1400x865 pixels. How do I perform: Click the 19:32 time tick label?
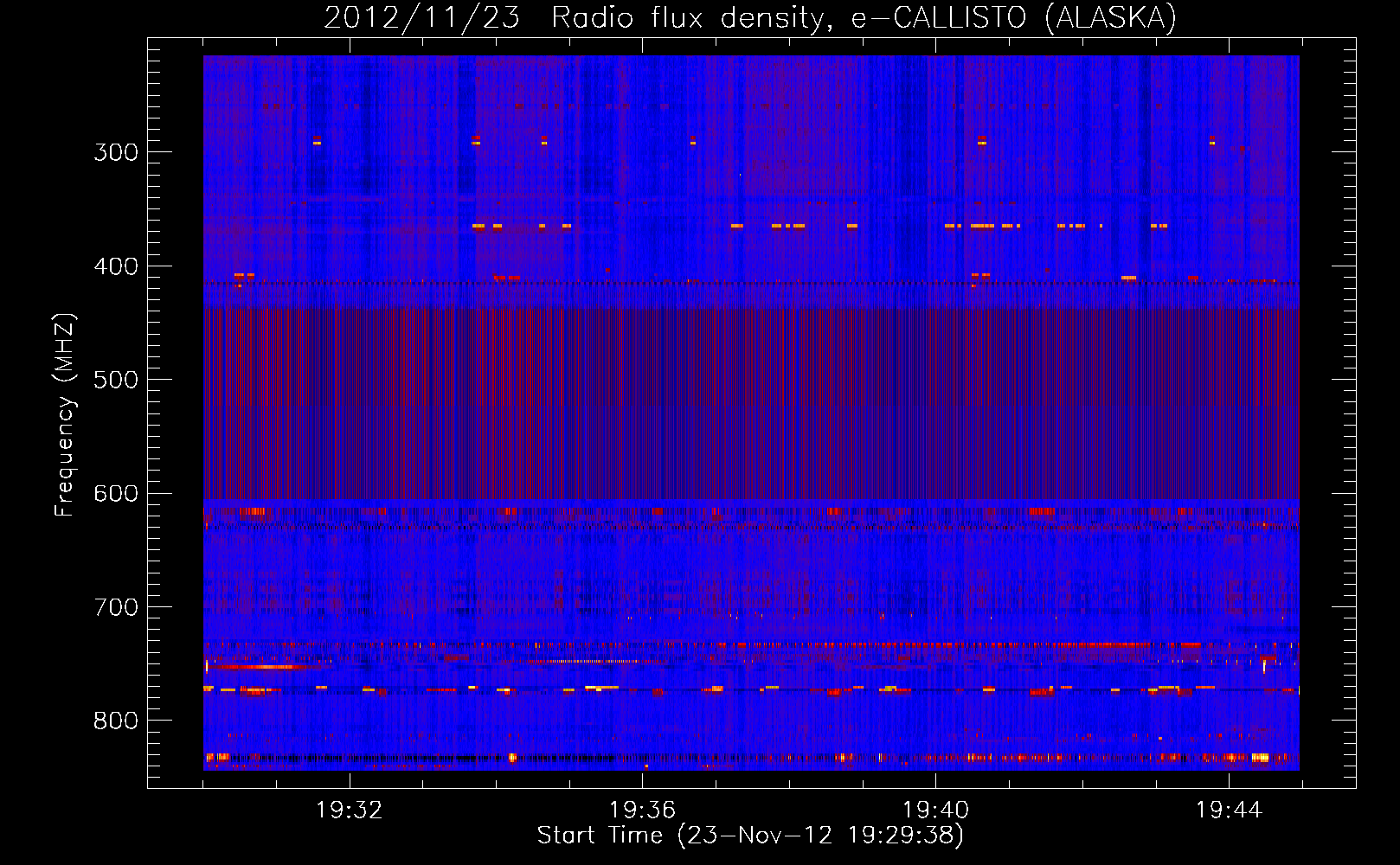click(350, 811)
